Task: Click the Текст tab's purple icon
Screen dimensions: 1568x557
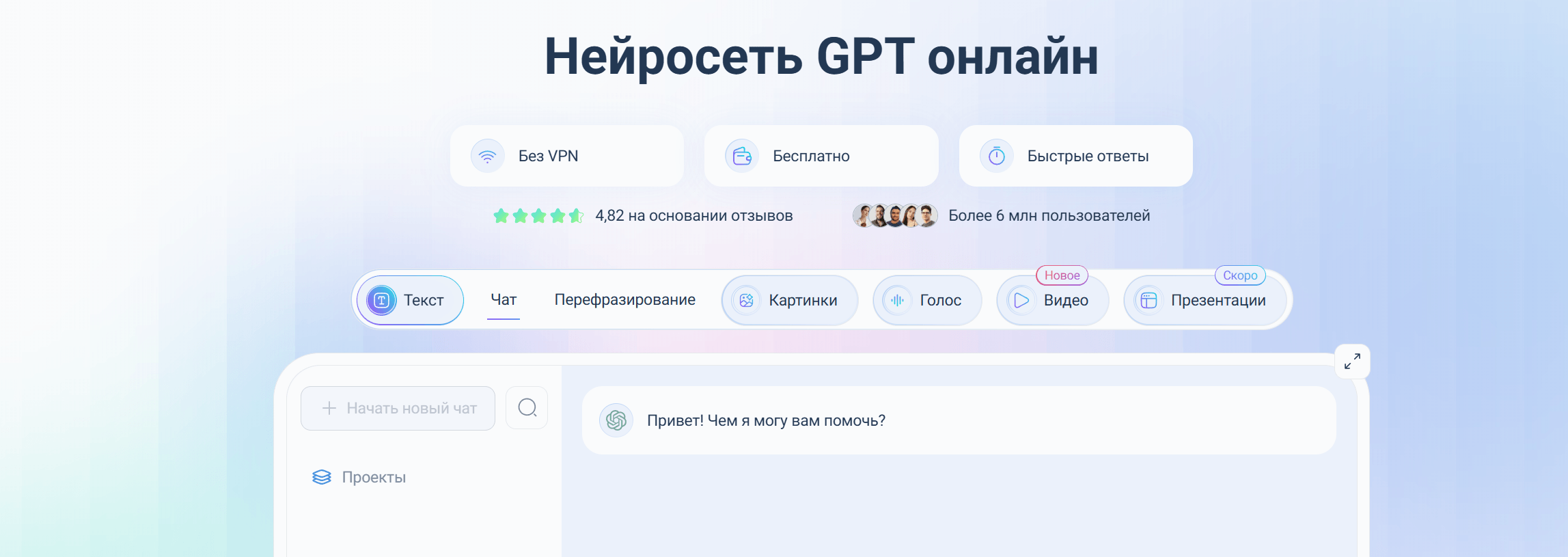Action: coord(381,300)
